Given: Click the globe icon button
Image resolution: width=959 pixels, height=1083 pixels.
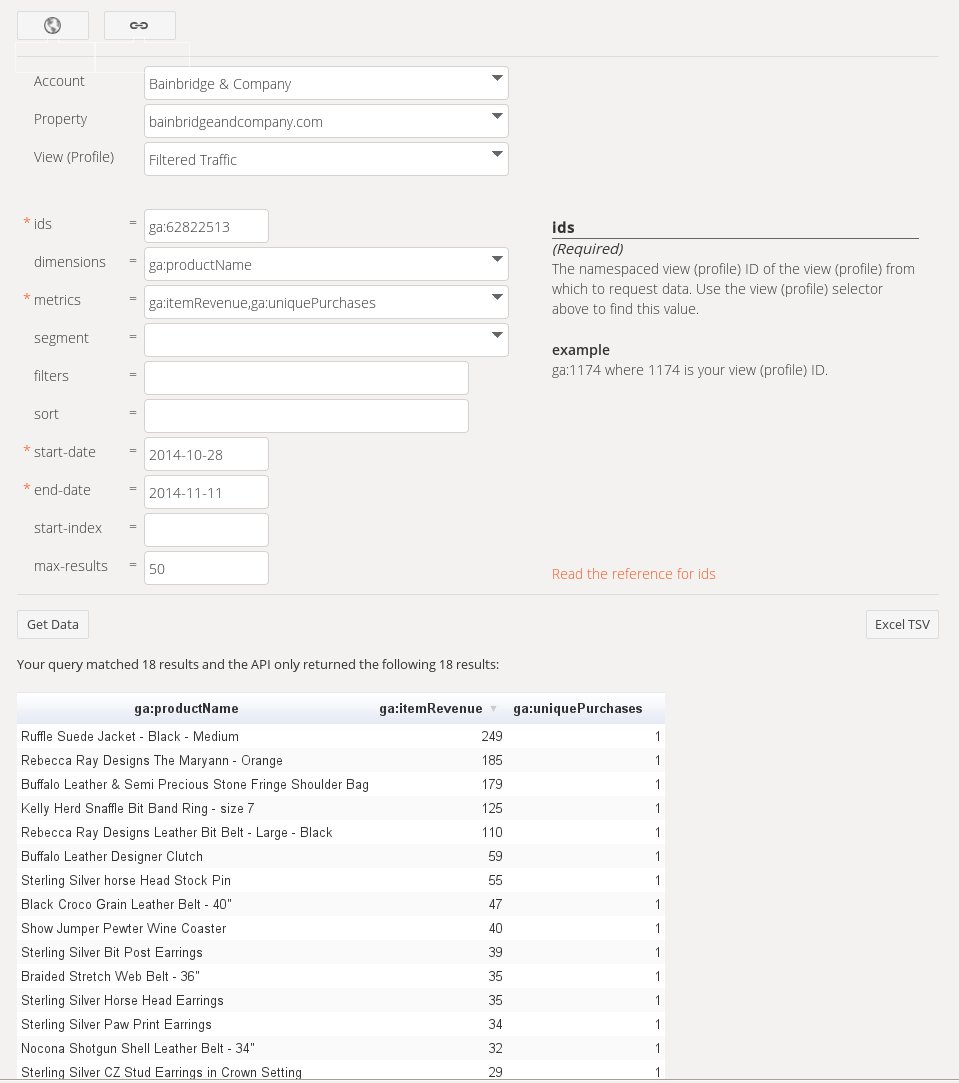Looking at the screenshot, I should click(x=53, y=26).
